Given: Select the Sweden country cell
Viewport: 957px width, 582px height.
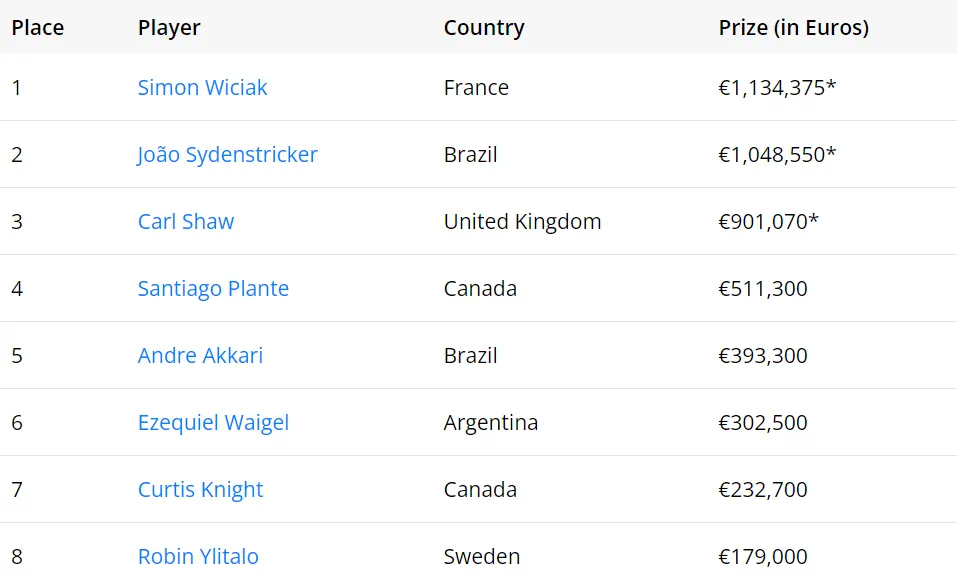Looking at the screenshot, I should click(482, 557).
